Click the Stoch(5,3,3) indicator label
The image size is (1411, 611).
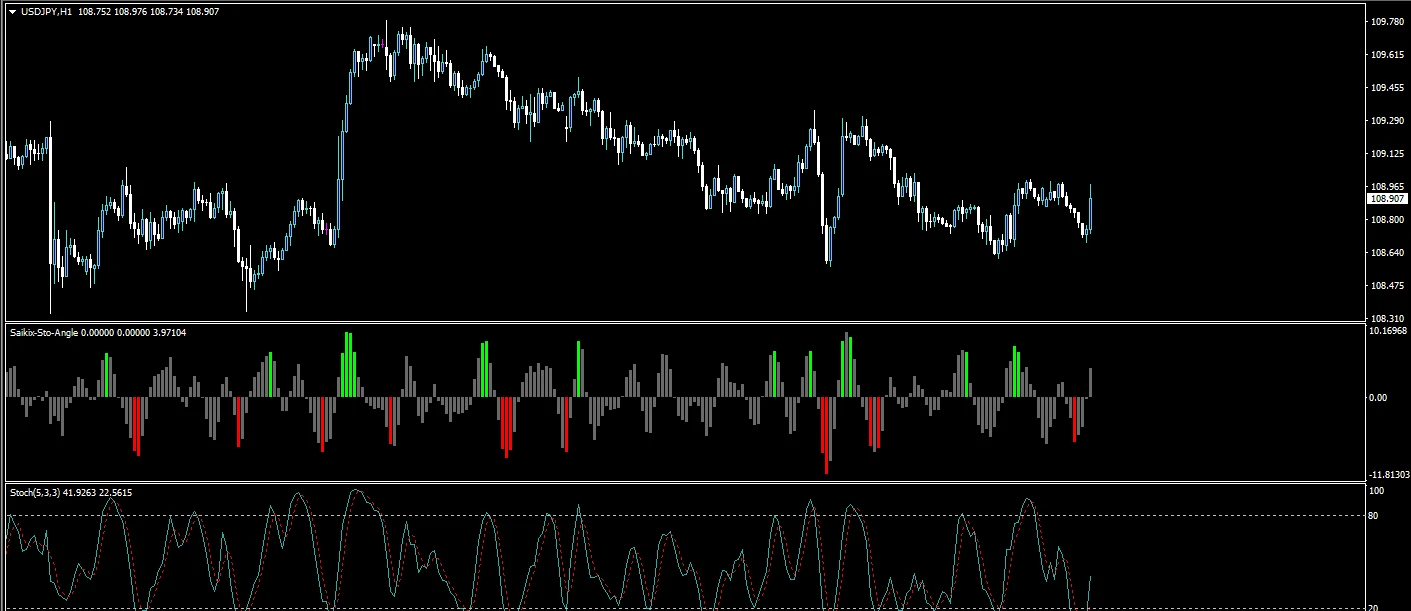tap(37, 492)
